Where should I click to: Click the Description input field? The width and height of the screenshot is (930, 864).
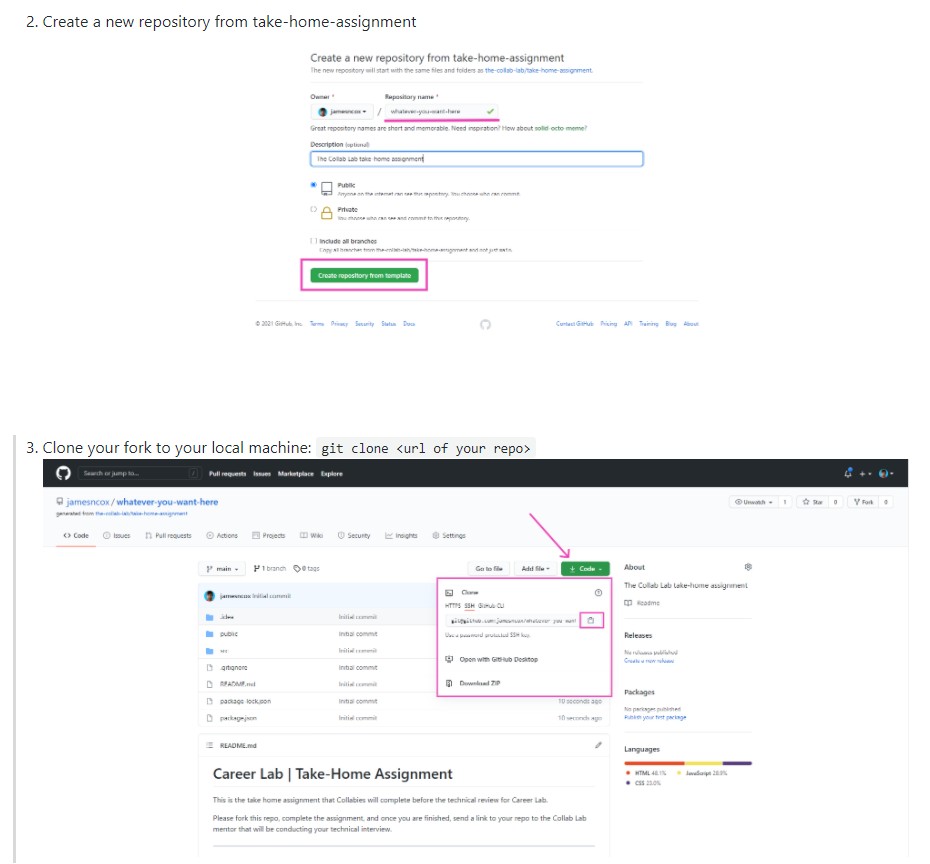point(476,159)
